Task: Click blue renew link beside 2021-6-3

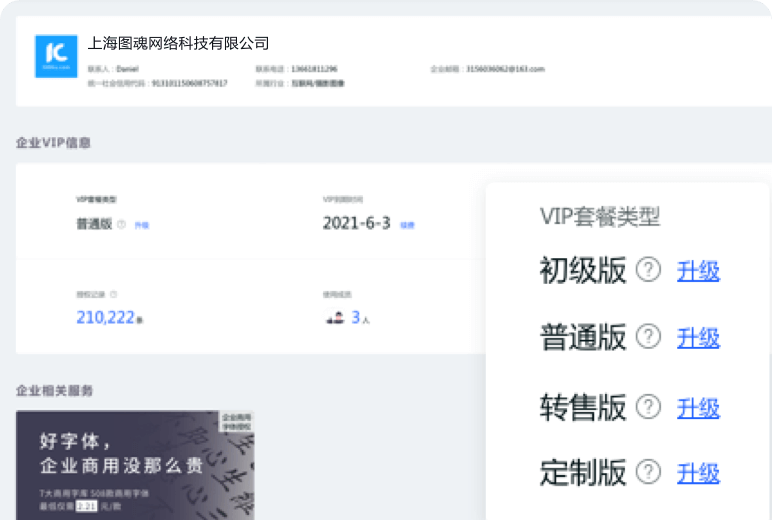Action: point(407,225)
